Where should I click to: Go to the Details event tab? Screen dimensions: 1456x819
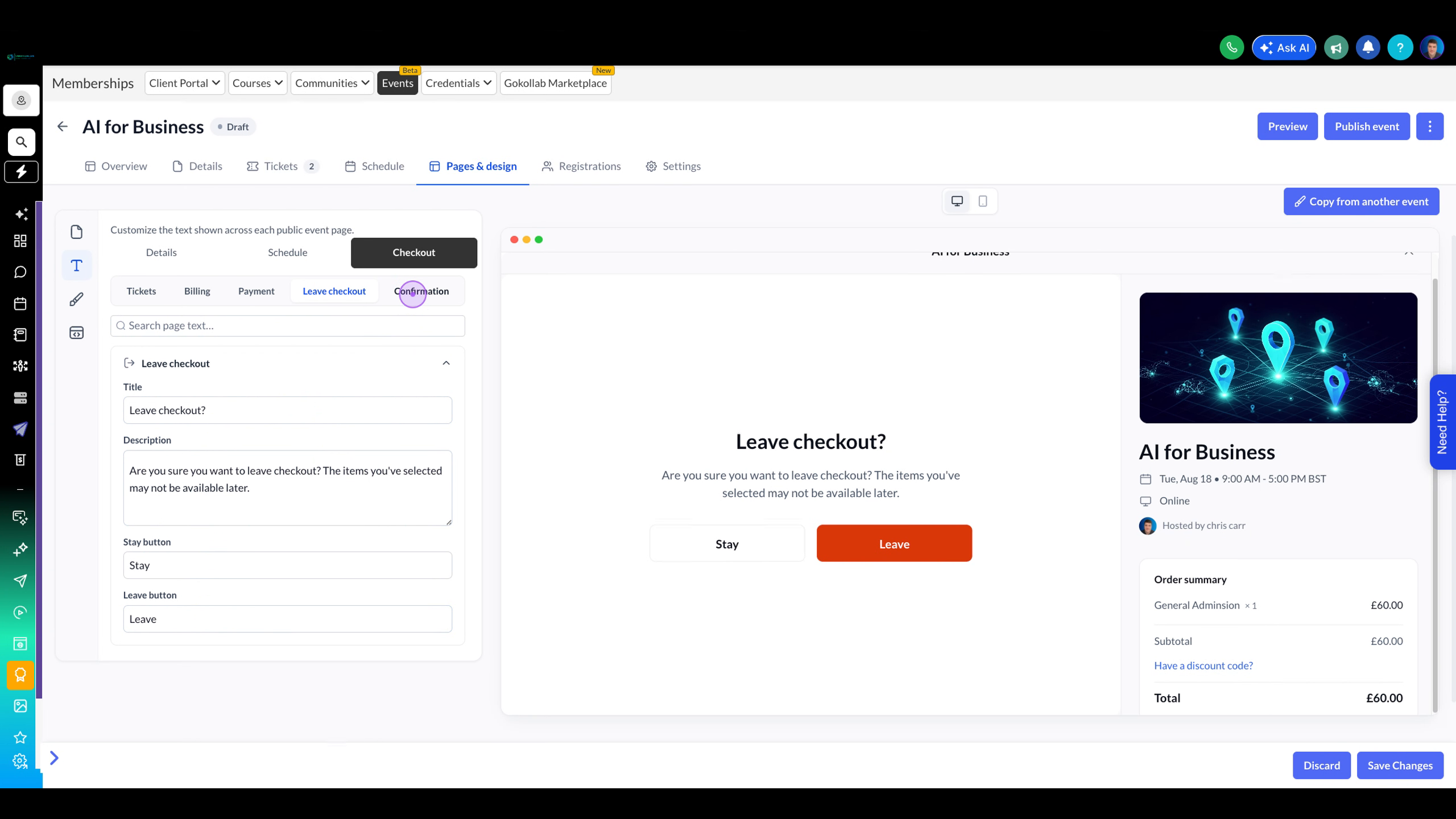[x=197, y=166]
